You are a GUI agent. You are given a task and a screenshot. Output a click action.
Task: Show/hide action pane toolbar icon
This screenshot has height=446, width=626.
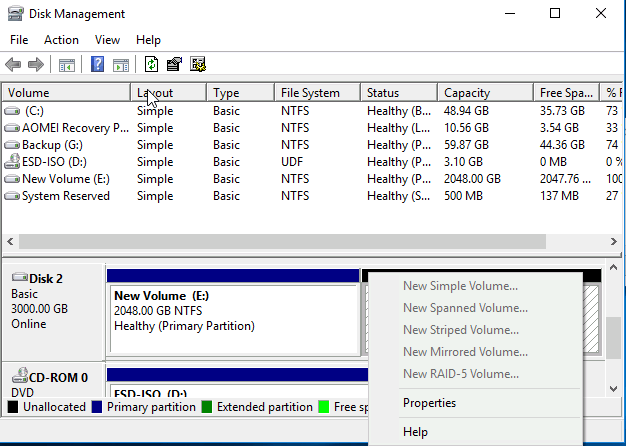[x=121, y=65]
